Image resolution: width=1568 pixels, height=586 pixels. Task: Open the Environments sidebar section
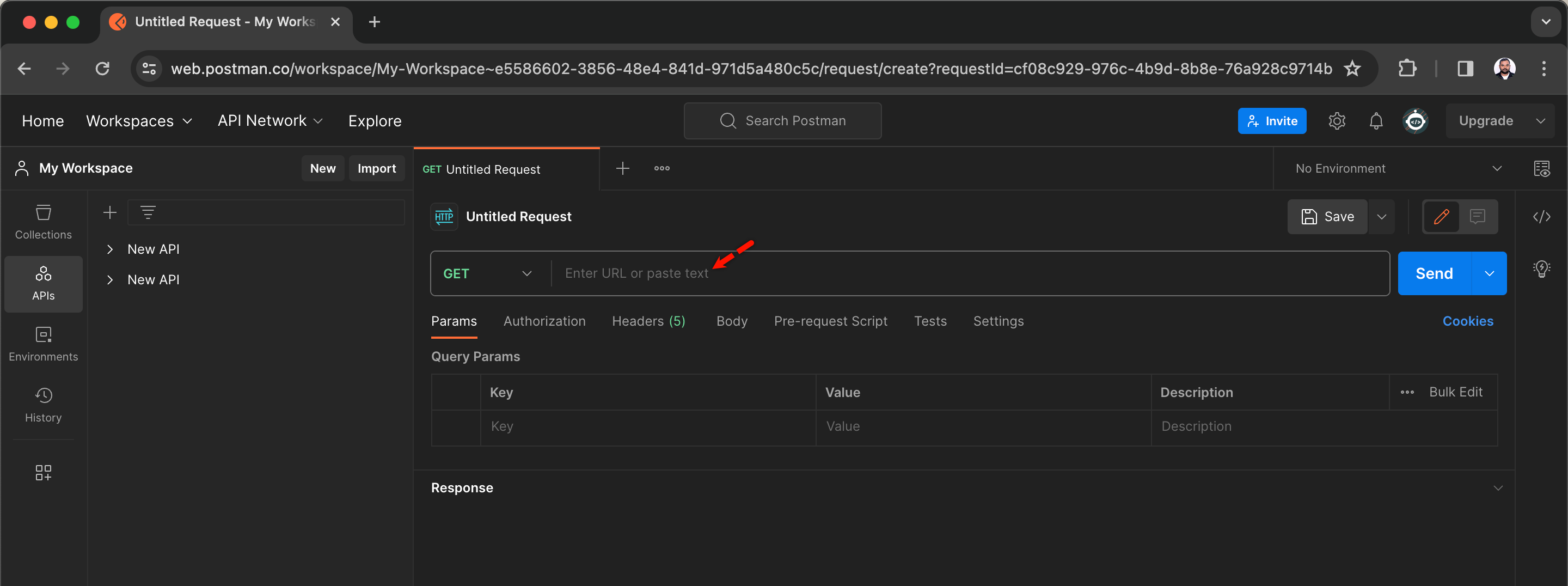(x=43, y=344)
